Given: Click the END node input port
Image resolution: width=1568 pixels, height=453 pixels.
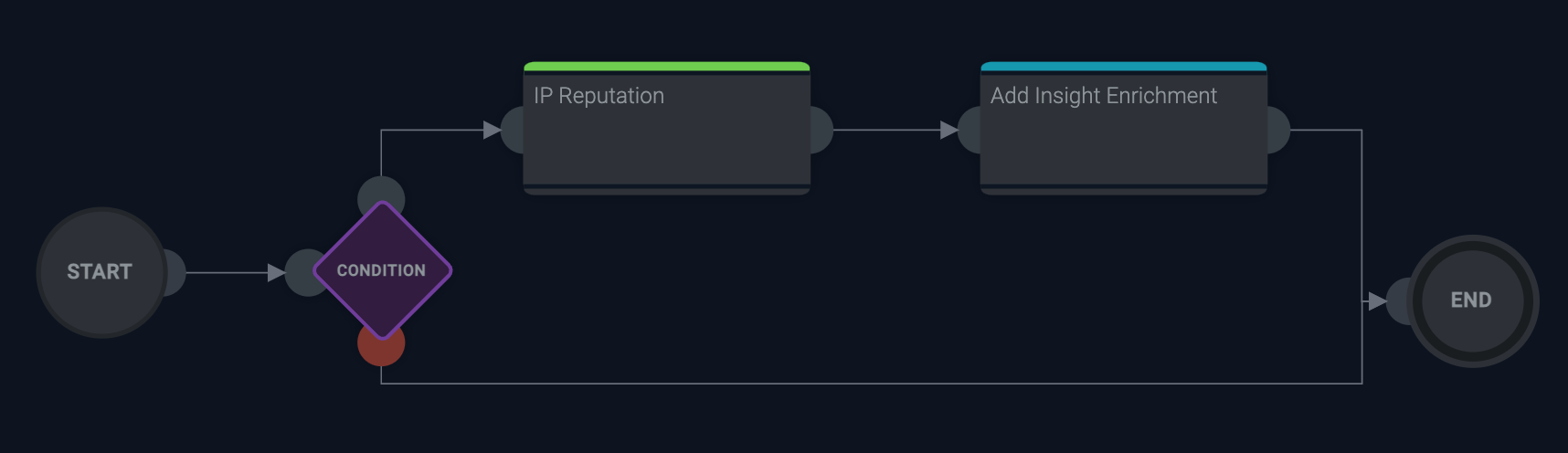Looking at the screenshot, I should pos(1398,301).
